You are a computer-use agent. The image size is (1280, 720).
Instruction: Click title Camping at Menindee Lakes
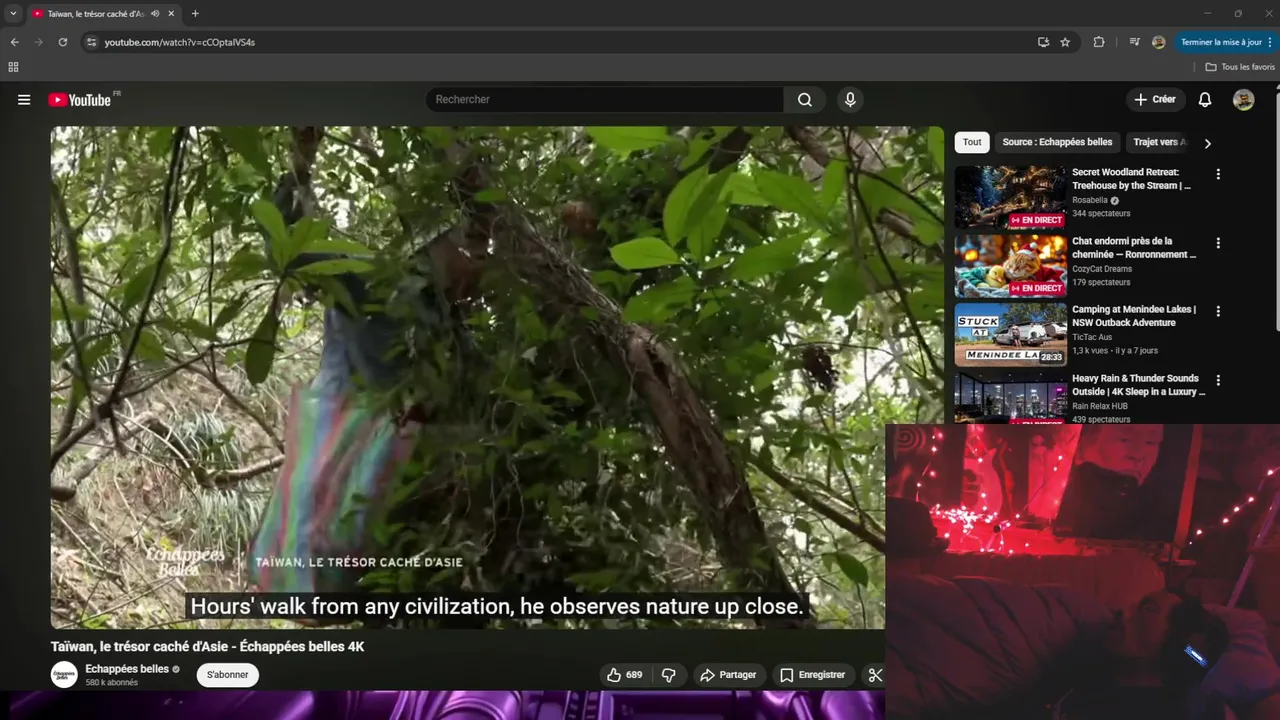[x=1134, y=316]
